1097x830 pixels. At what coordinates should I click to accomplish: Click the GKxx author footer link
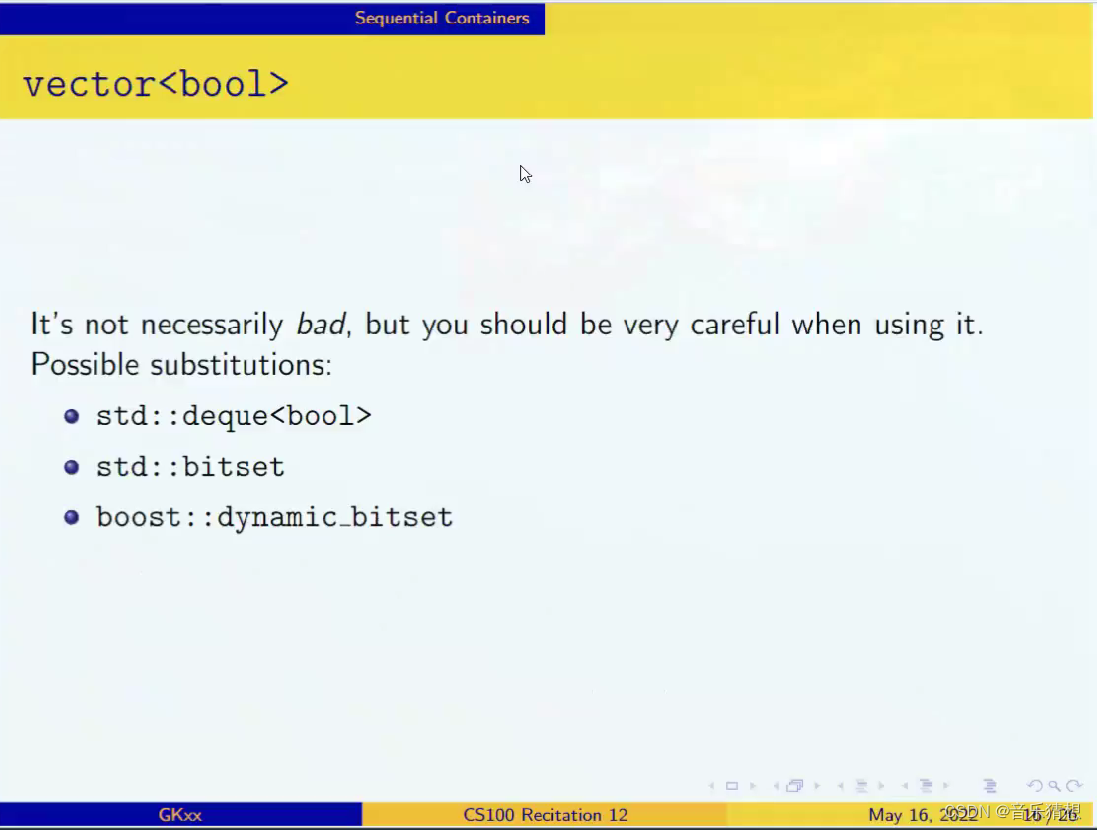pyautogui.click(x=180, y=815)
